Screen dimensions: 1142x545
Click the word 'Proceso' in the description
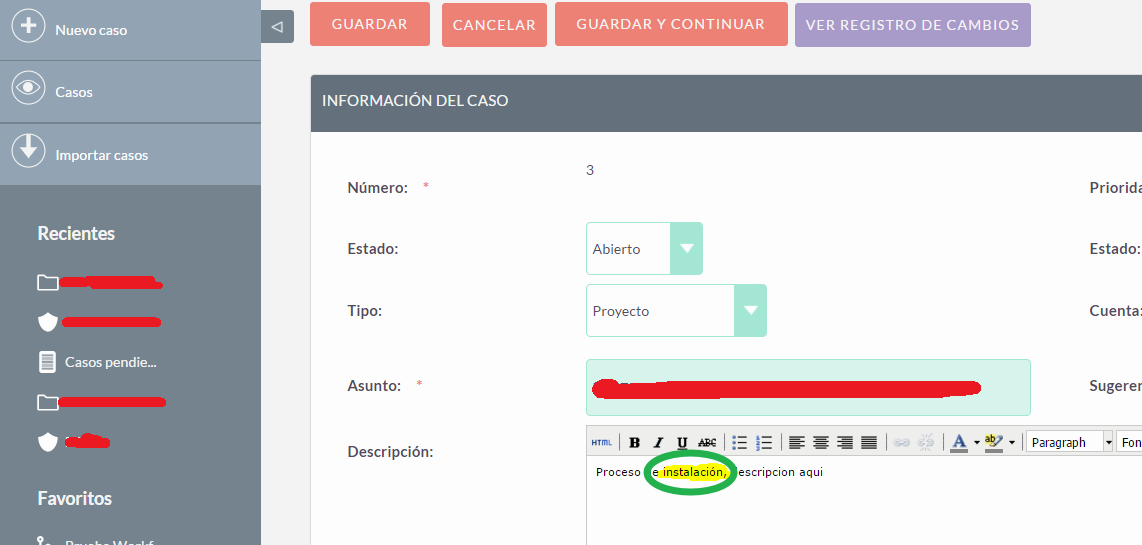tap(618, 472)
